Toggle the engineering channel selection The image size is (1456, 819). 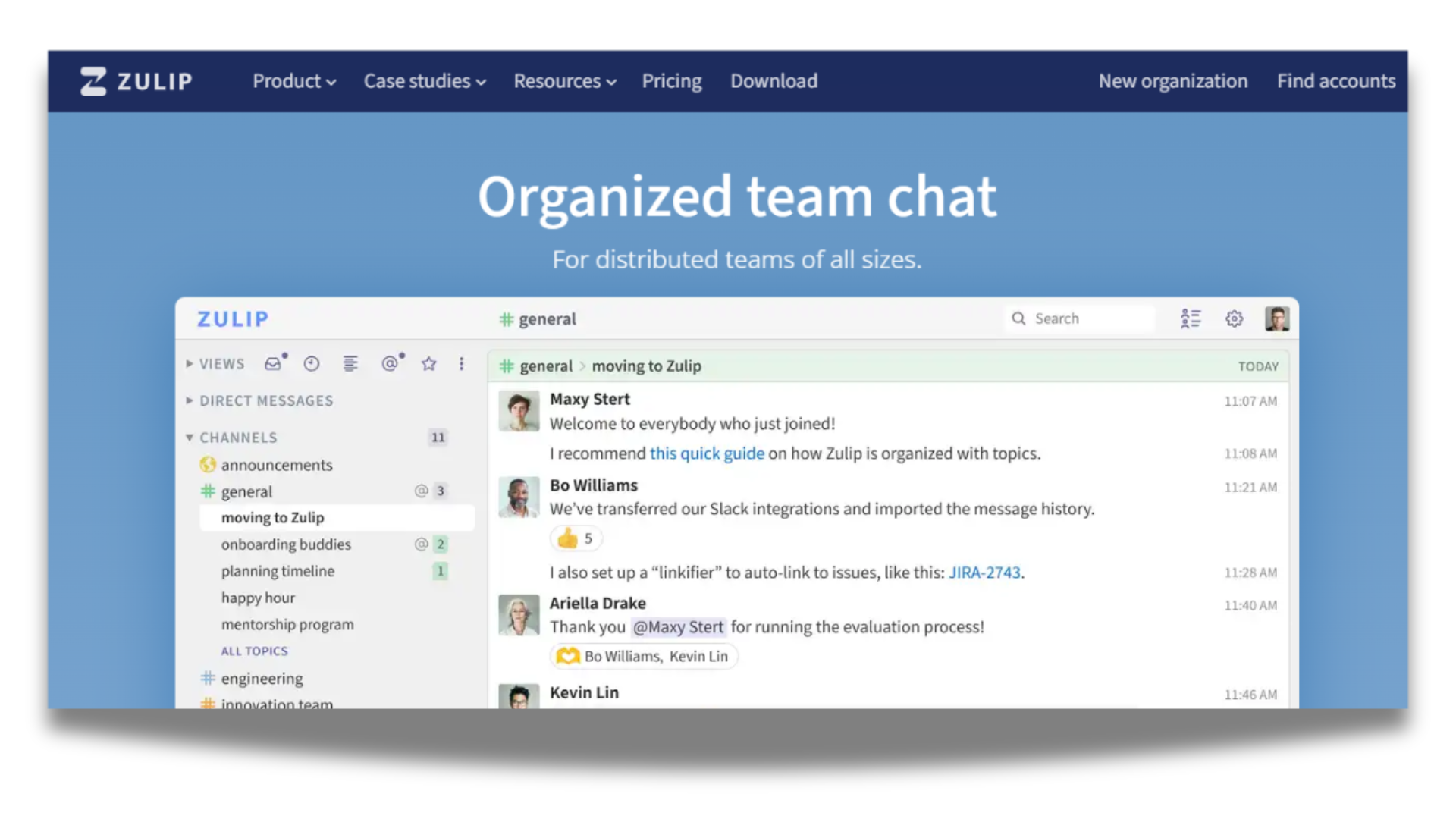pyautogui.click(x=262, y=679)
